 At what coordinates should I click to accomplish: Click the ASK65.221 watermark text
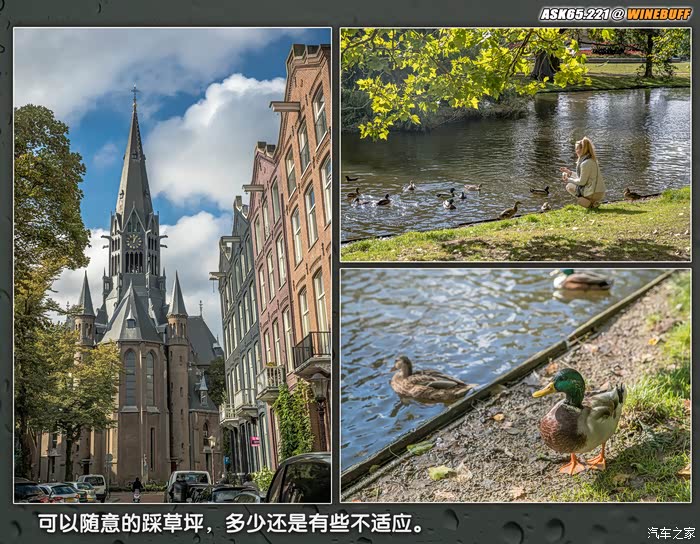pyautogui.click(x=574, y=14)
